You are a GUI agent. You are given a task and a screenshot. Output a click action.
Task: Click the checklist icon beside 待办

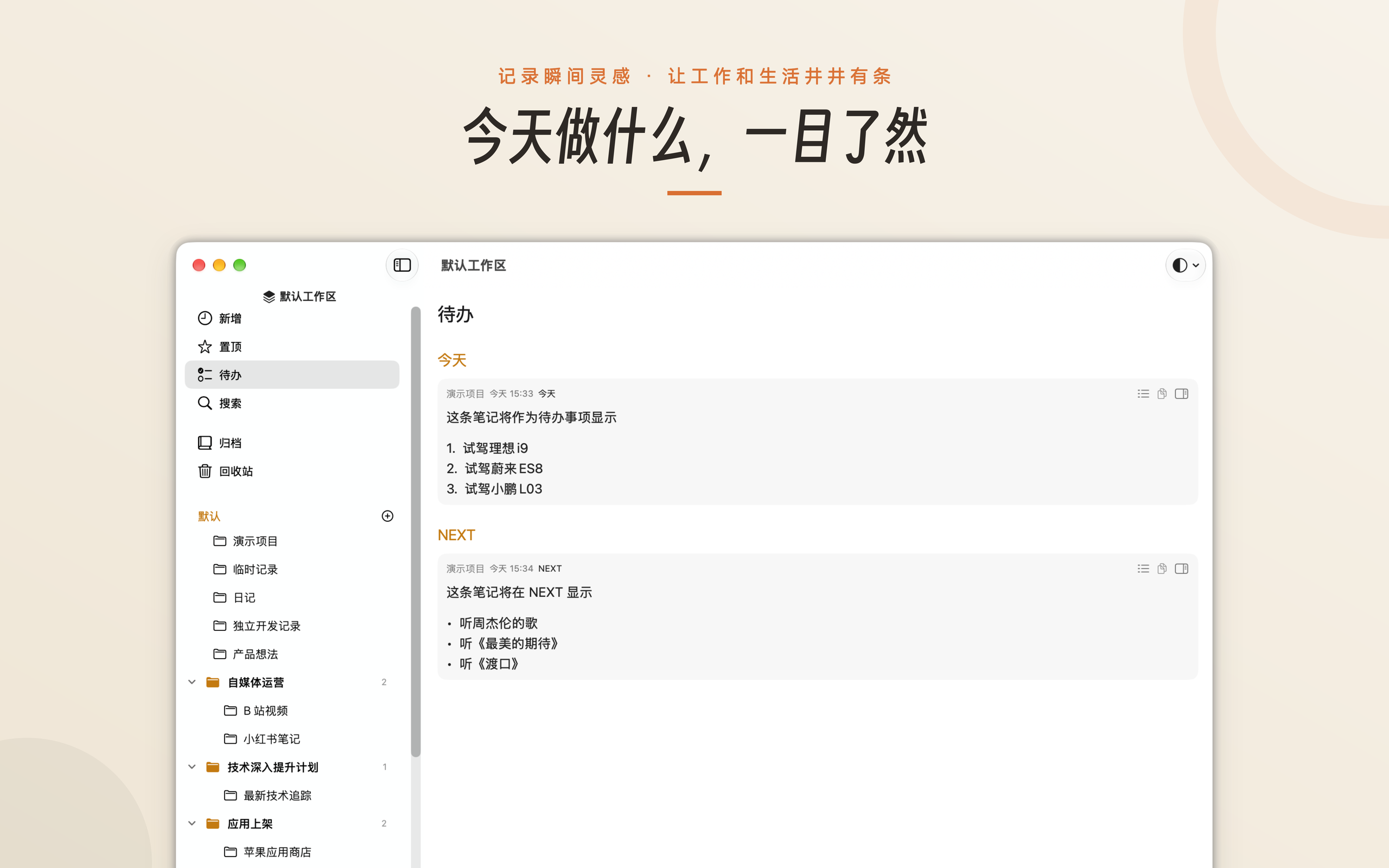(x=205, y=375)
